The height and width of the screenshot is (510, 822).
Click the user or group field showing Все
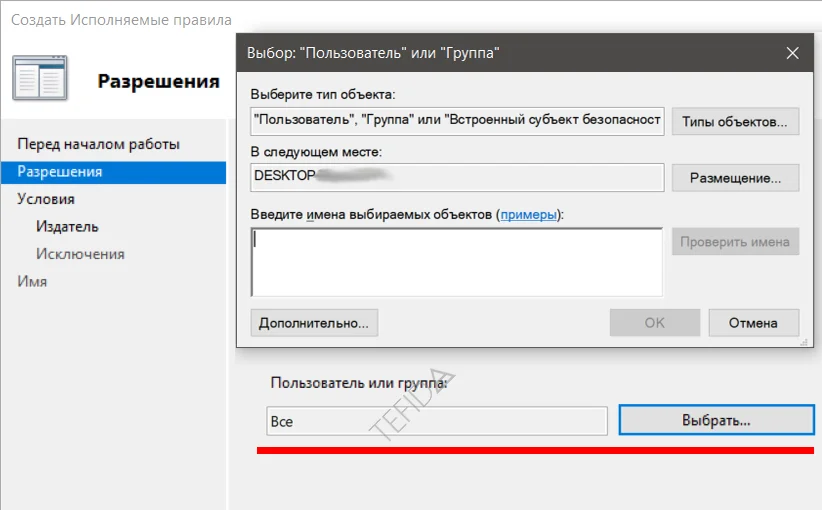pos(436,422)
